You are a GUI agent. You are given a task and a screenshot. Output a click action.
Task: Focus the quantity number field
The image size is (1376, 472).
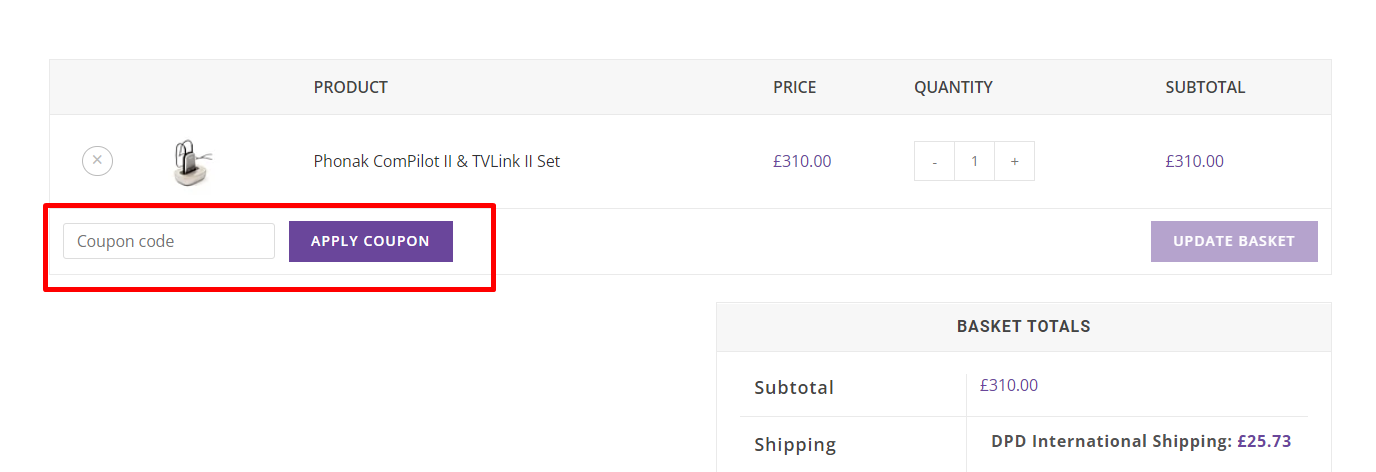[x=975, y=161]
